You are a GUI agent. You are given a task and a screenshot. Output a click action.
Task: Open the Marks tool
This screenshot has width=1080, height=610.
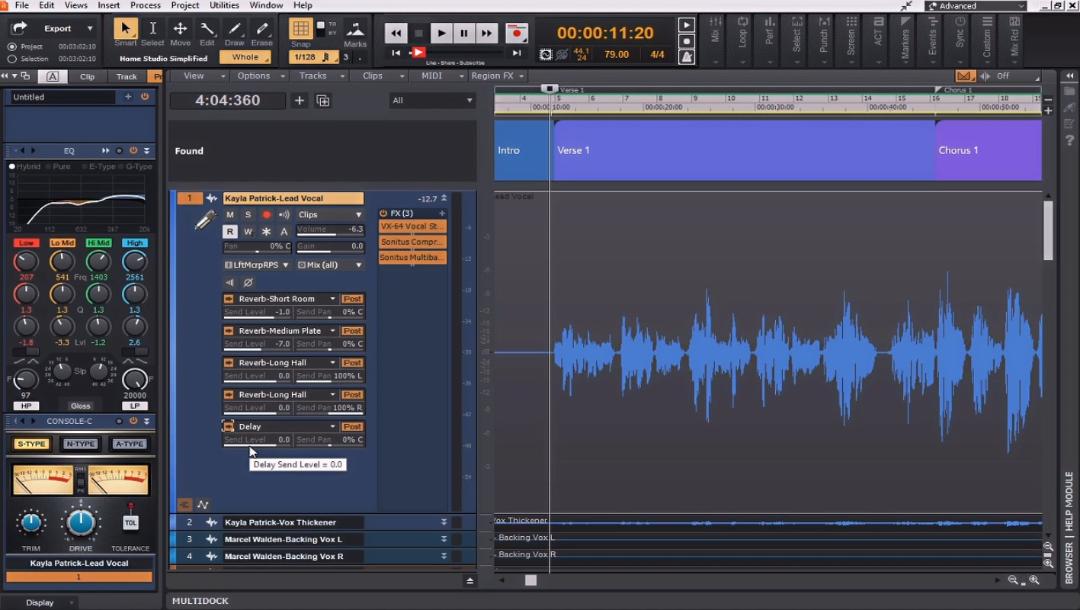(355, 29)
